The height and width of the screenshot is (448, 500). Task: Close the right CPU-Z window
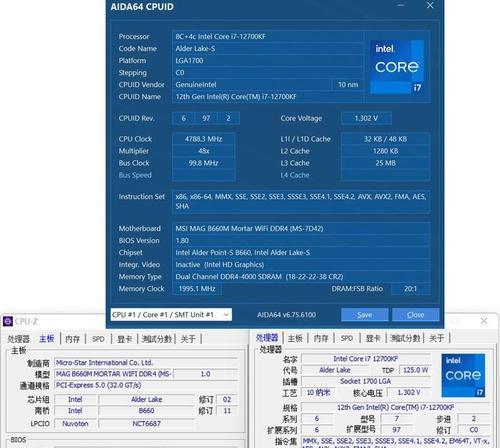484,321
